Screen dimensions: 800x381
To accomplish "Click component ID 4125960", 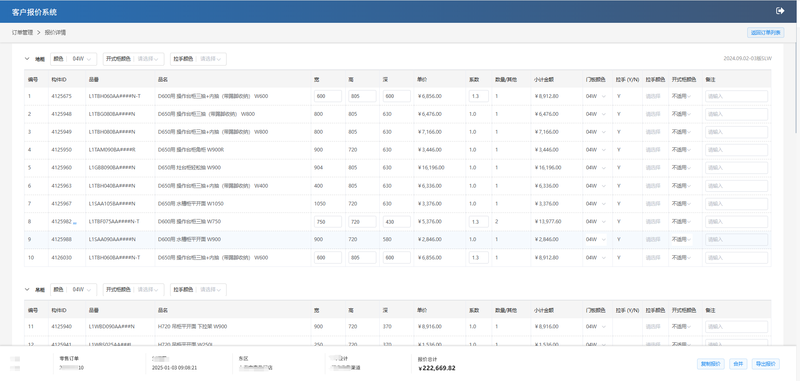I will coord(62,167).
